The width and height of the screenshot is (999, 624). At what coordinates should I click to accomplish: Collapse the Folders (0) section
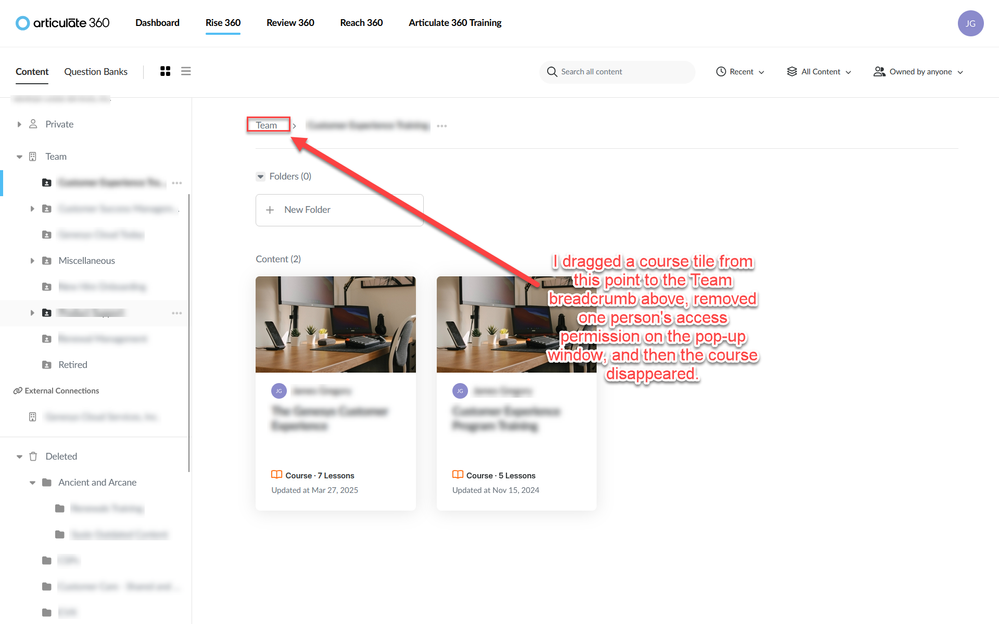(260, 177)
